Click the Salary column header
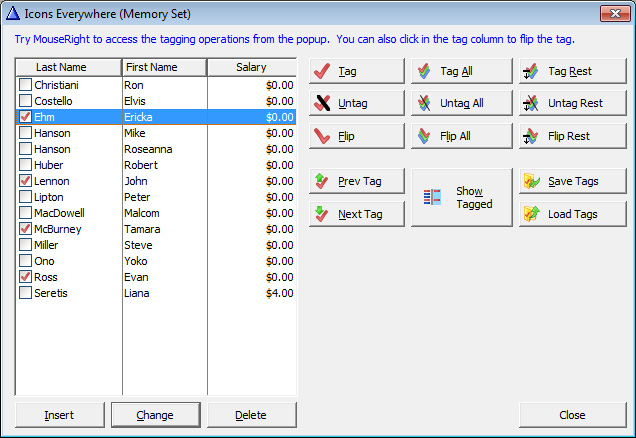Screen dimensions: 636x438 [x=251, y=67]
